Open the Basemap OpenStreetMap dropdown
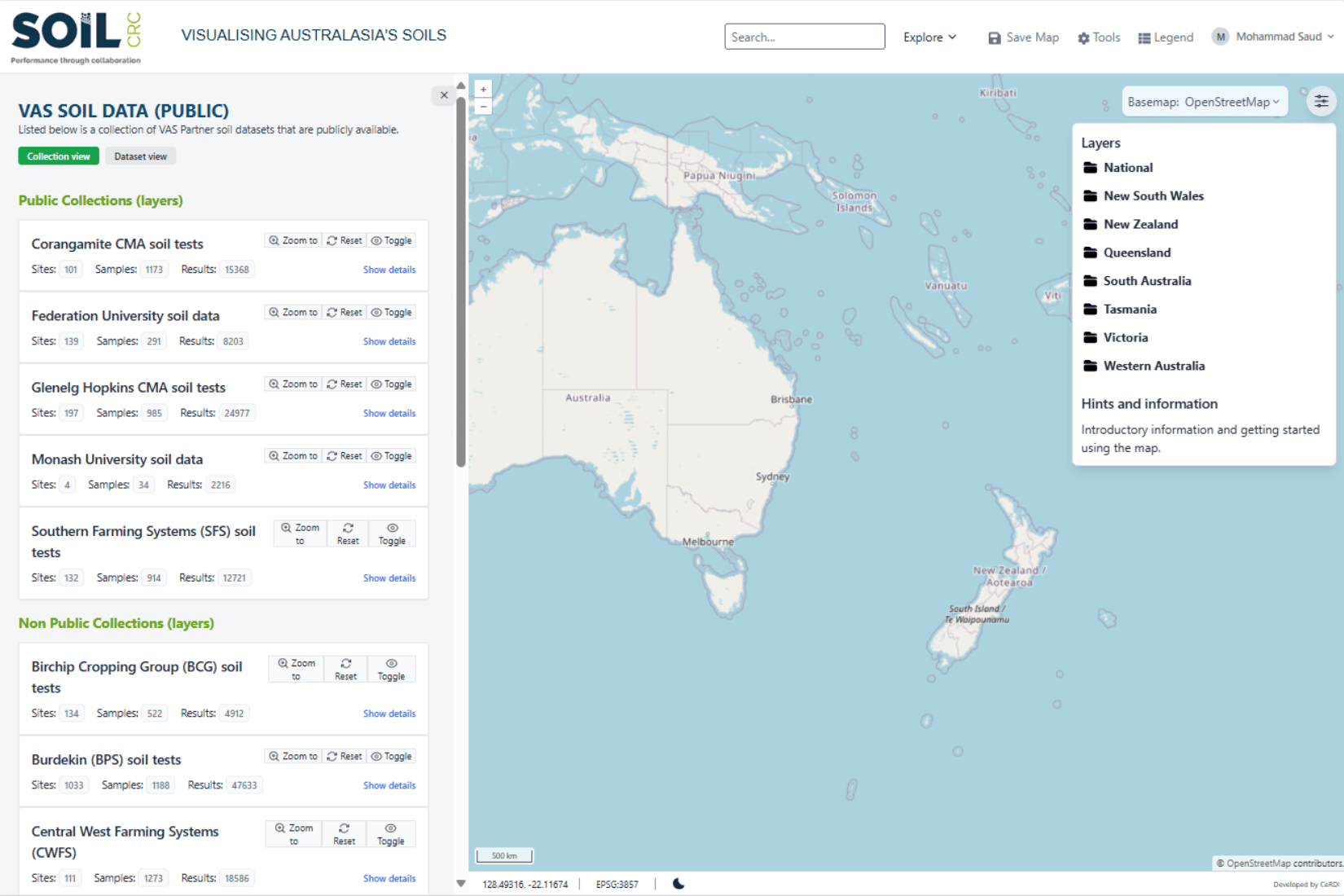The height and width of the screenshot is (896, 1344). pyautogui.click(x=1203, y=102)
